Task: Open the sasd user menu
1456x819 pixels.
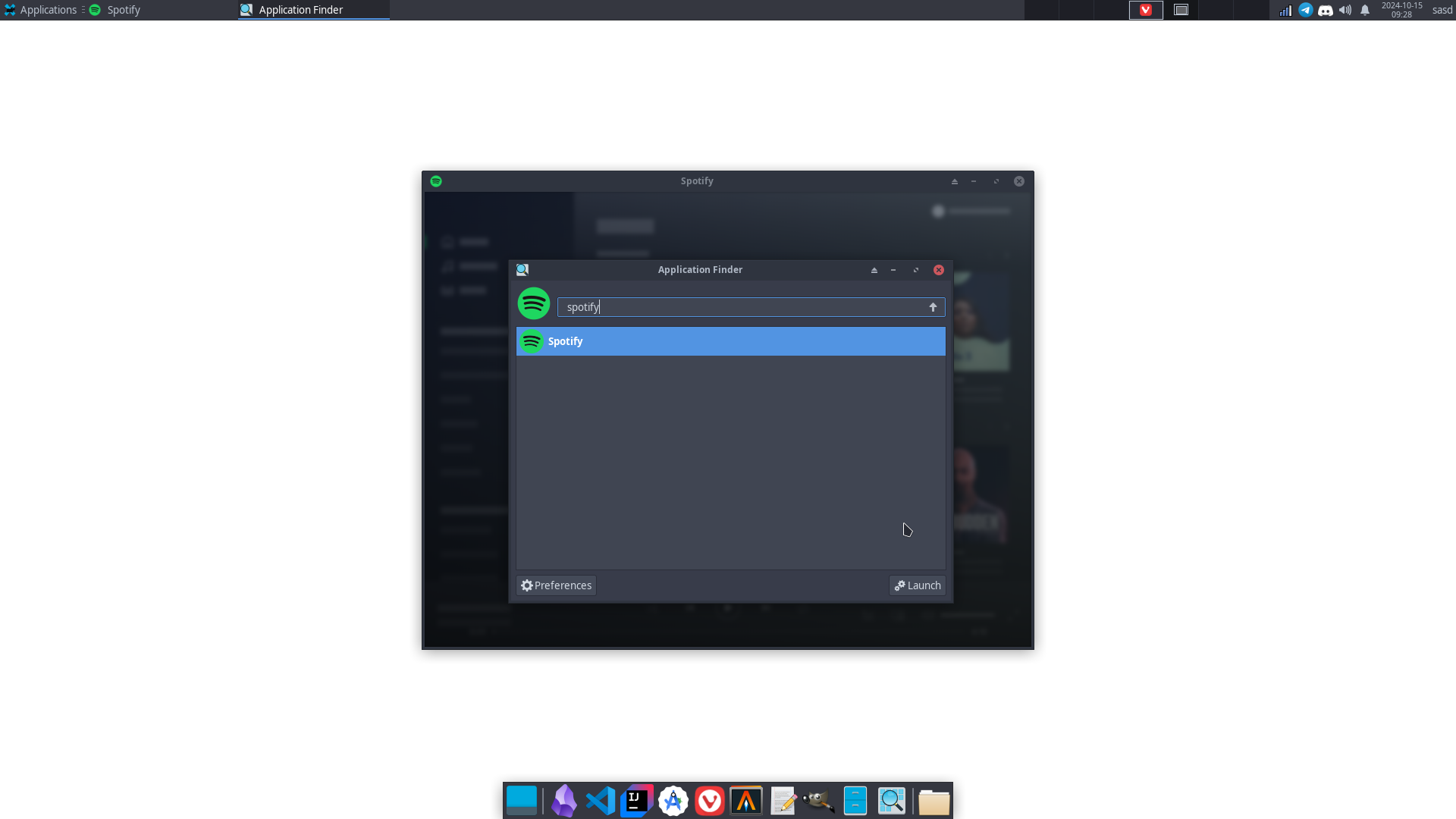Action: (1442, 10)
